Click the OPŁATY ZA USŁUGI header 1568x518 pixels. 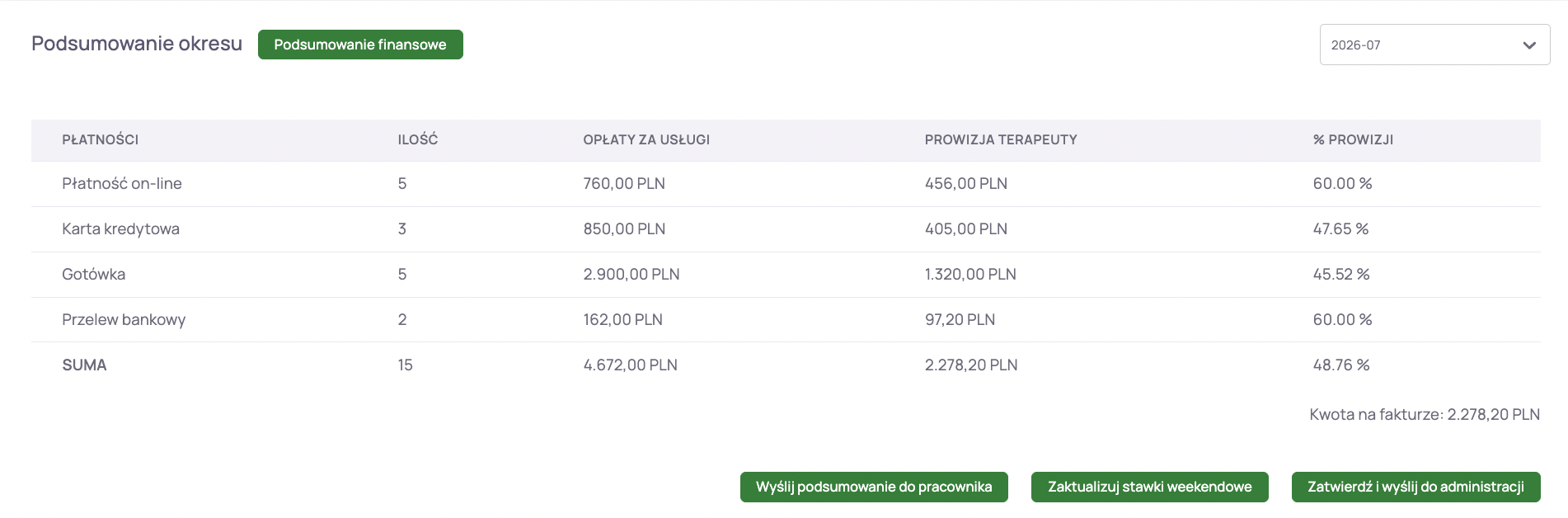coord(646,140)
